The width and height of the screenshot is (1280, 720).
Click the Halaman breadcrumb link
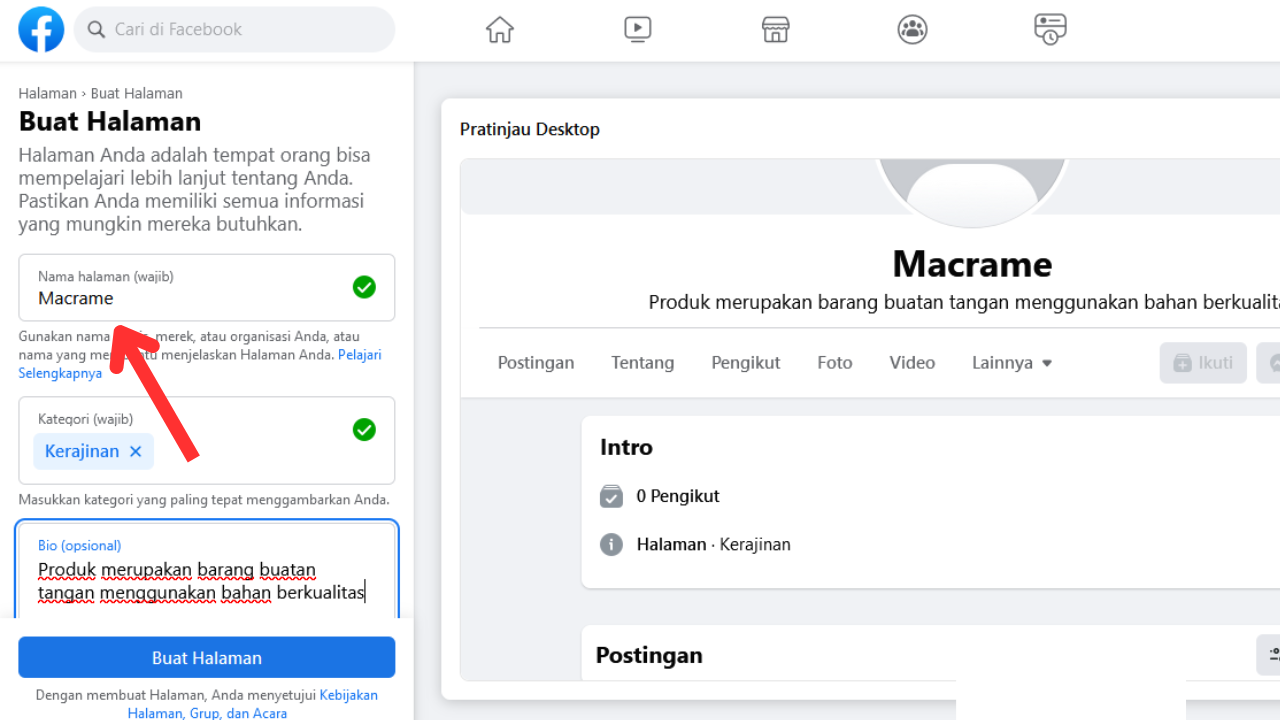[47, 93]
